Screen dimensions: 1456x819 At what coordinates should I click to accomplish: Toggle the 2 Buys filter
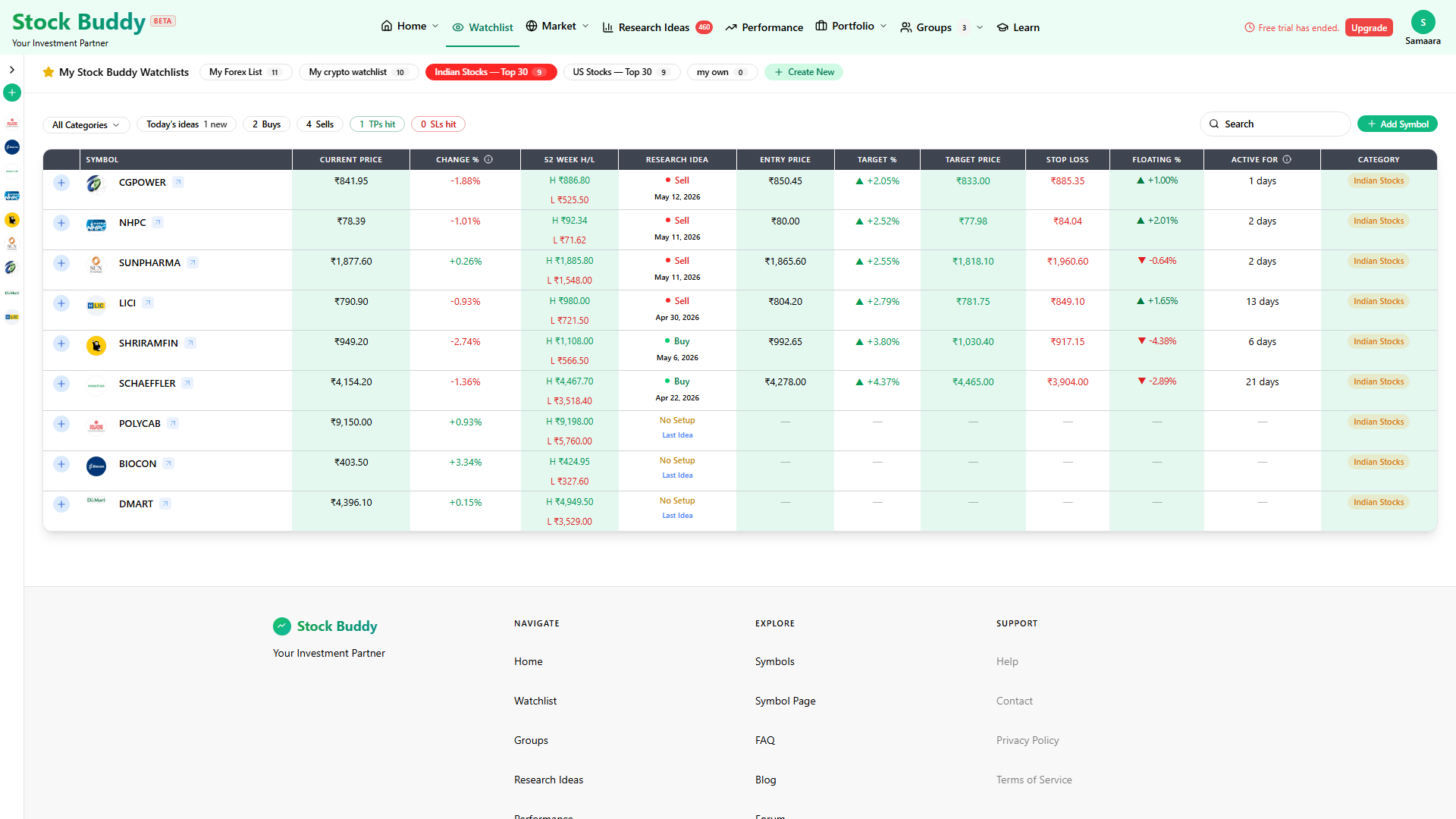click(x=266, y=124)
